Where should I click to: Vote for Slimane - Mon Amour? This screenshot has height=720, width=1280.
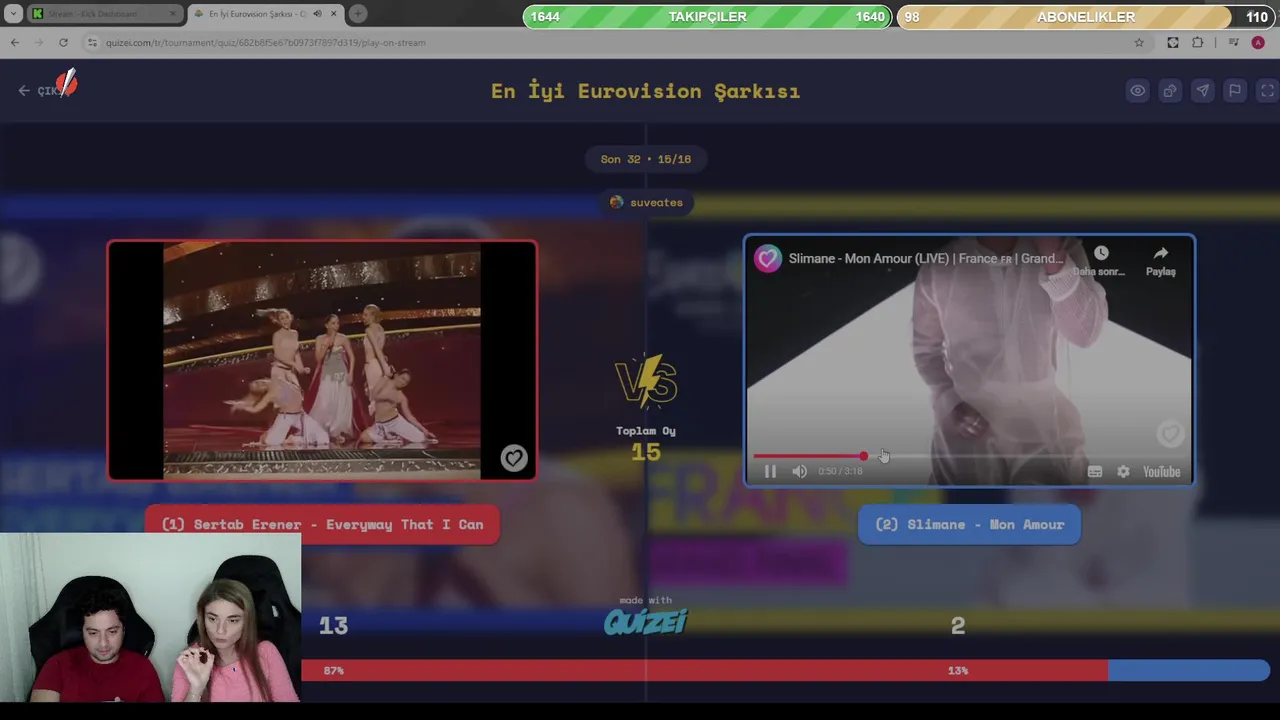[x=969, y=525]
